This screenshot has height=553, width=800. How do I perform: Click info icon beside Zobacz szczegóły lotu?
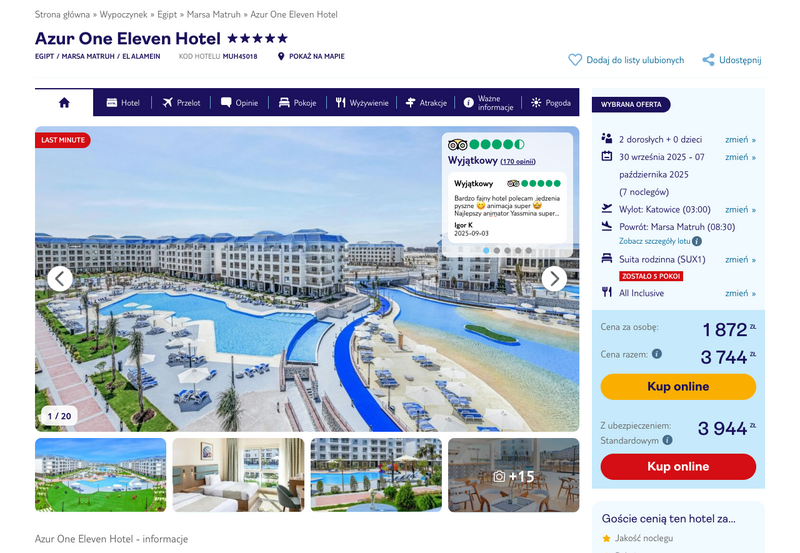click(697, 241)
